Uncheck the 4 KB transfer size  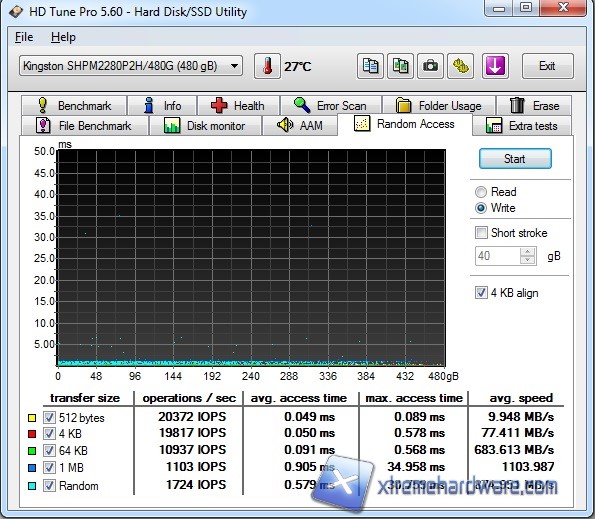point(49,433)
